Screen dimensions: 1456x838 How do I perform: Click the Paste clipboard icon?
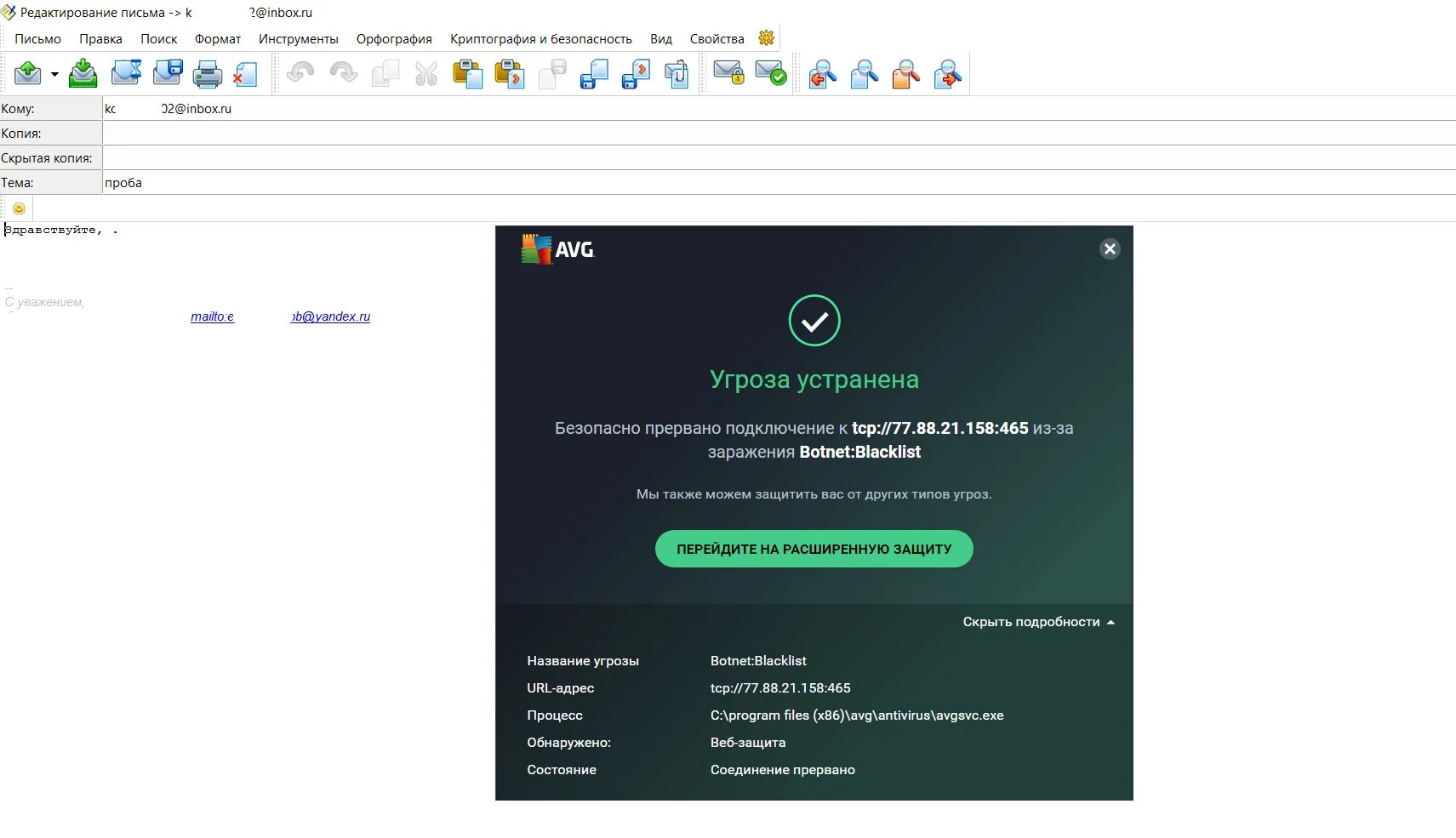pyautogui.click(x=468, y=74)
